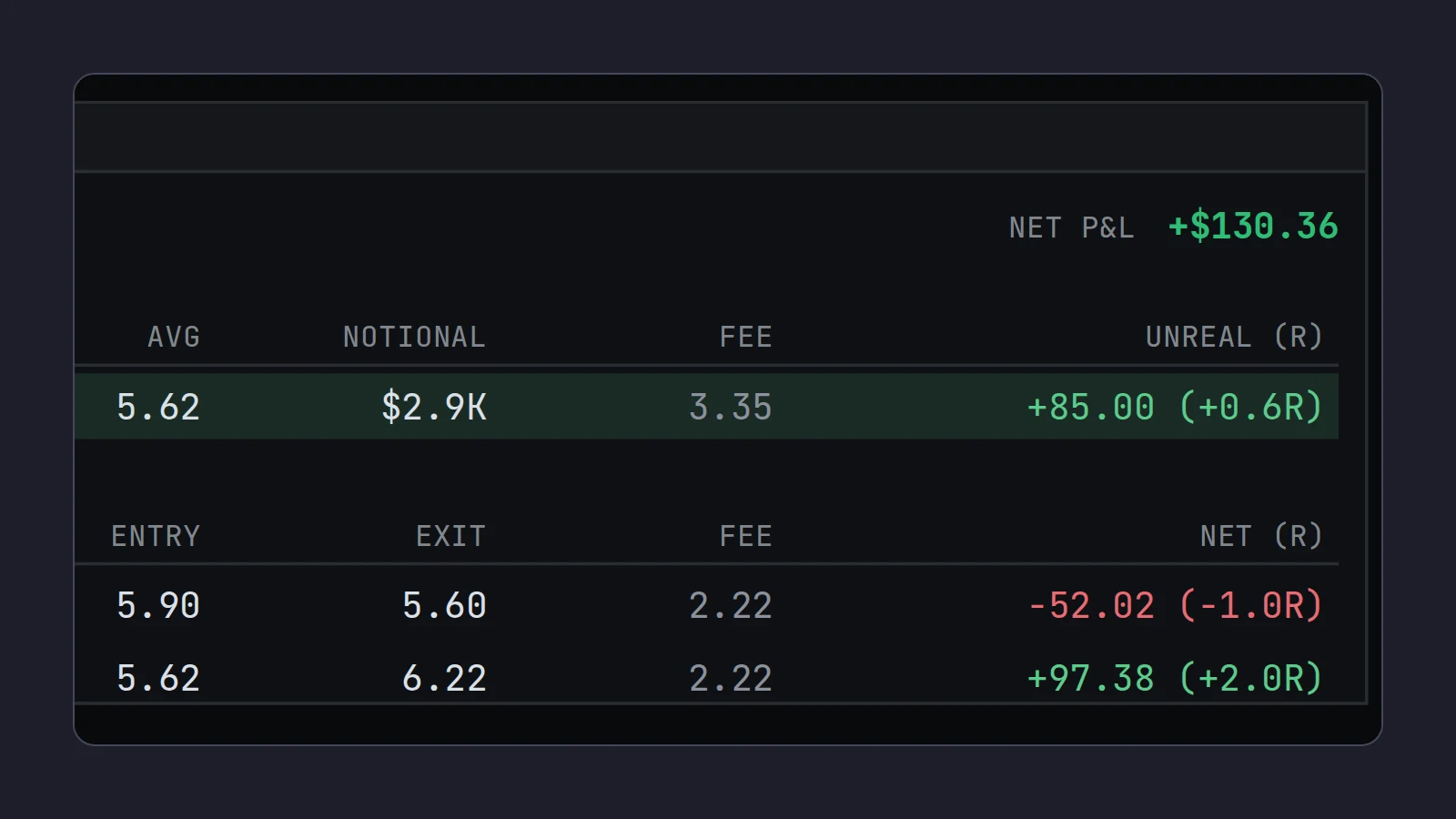
Task: Click the NET P&L label
Action: [1072, 227]
